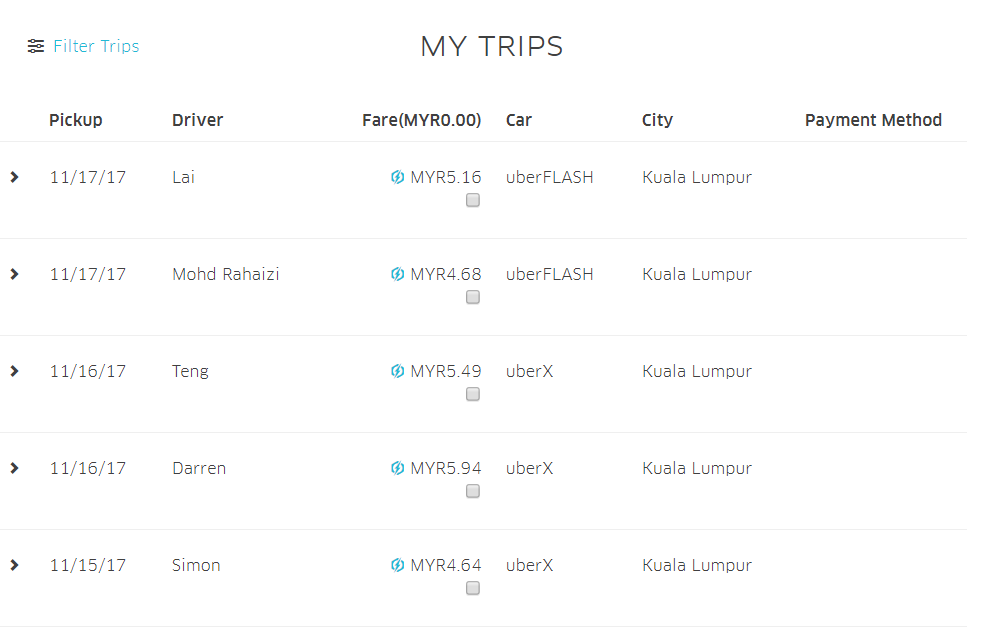Expand Simon's trip on 11/15/17
991x627 pixels.
pos(14,565)
